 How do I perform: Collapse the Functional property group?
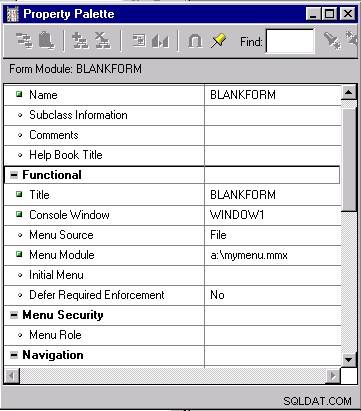[x=14, y=175]
